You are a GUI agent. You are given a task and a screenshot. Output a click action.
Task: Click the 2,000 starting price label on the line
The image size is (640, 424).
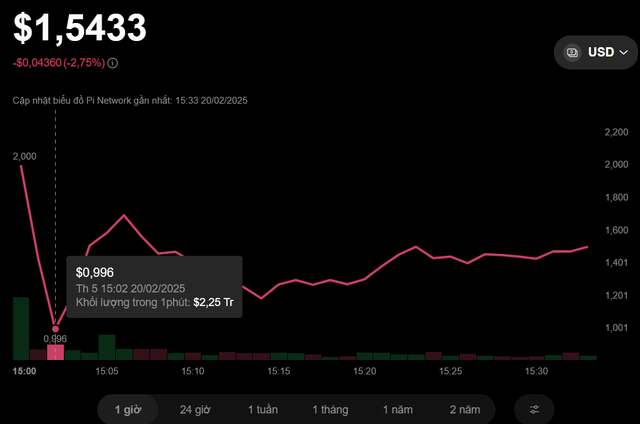coord(24,156)
